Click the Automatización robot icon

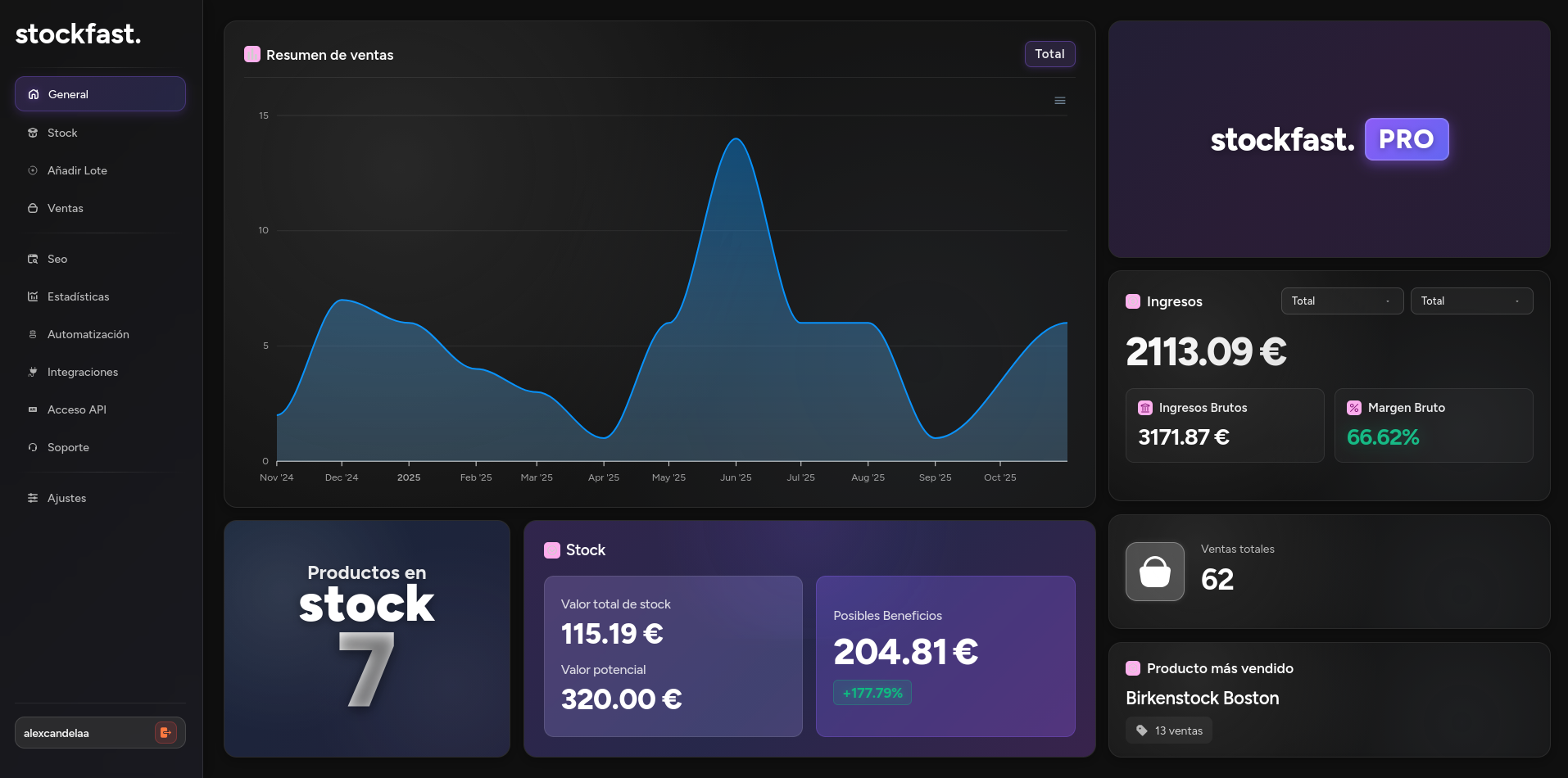[x=32, y=334]
